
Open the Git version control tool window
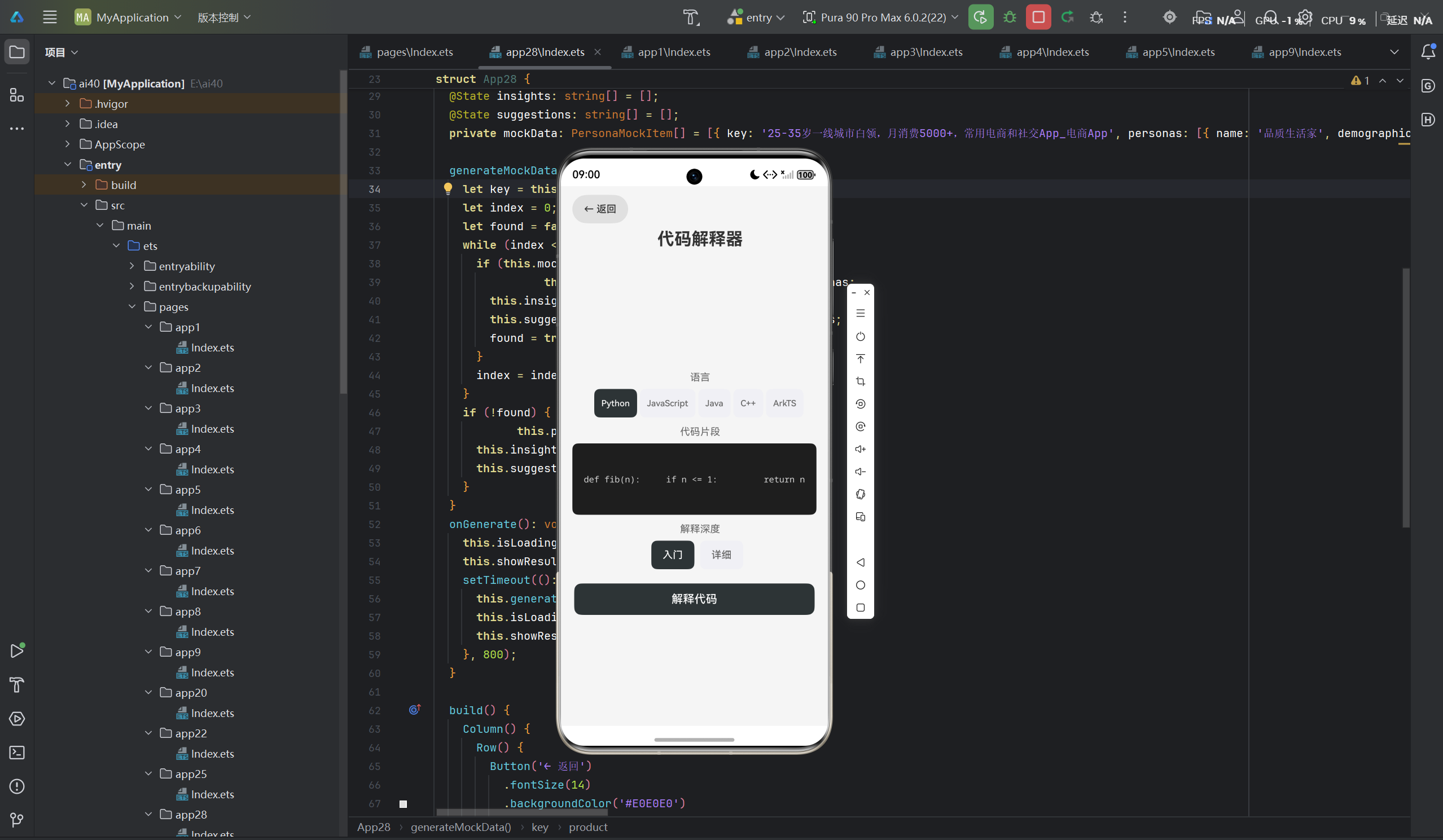[x=16, y=820]
